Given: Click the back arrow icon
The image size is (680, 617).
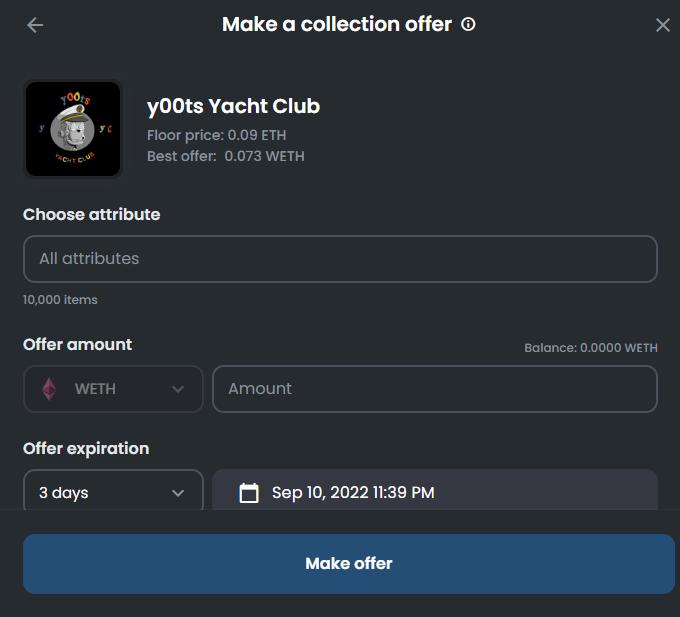Looking at the screenshot, I should pyautogui.click(x=35, y=25).
